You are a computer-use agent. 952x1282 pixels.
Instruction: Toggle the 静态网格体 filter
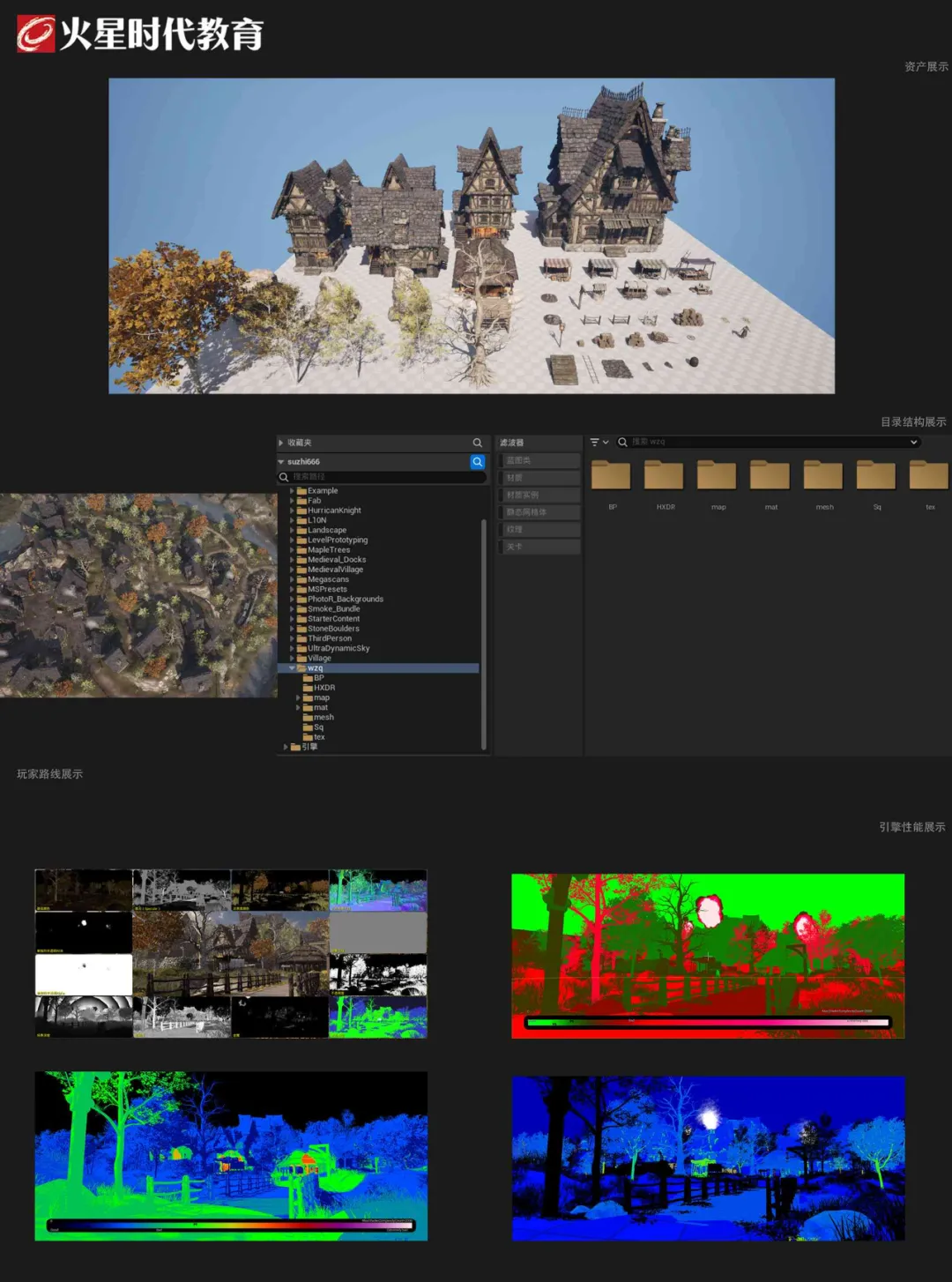coord(538,512)
